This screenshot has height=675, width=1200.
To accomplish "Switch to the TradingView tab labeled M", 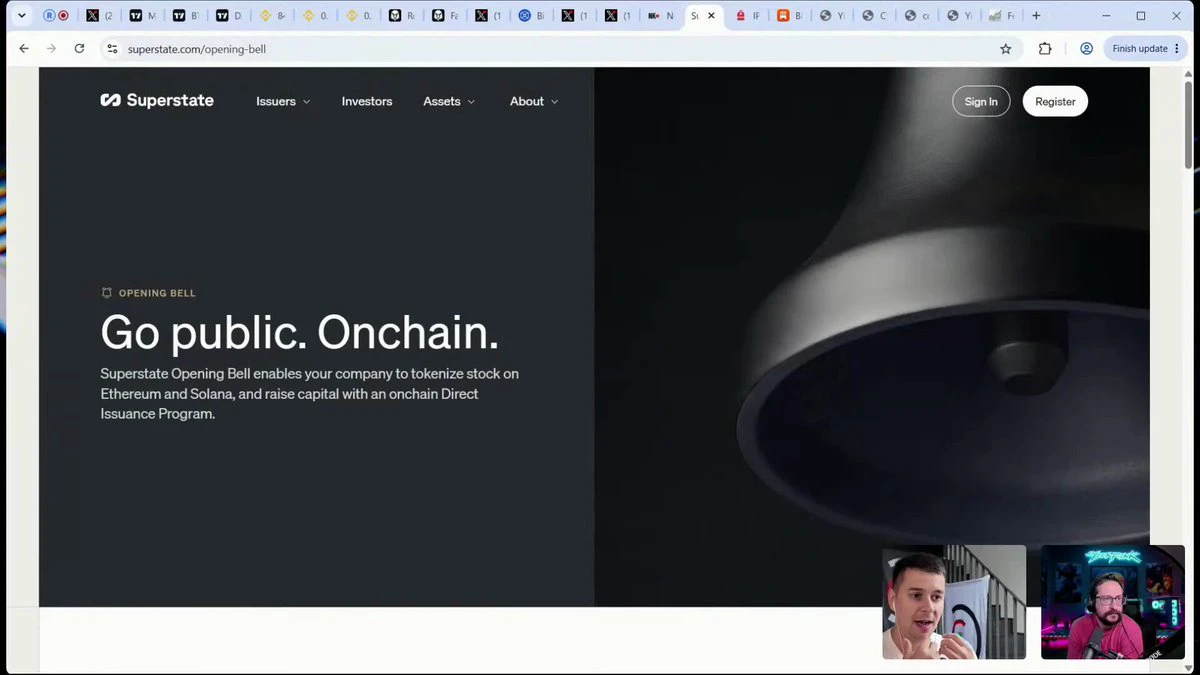I will point(143,16).
